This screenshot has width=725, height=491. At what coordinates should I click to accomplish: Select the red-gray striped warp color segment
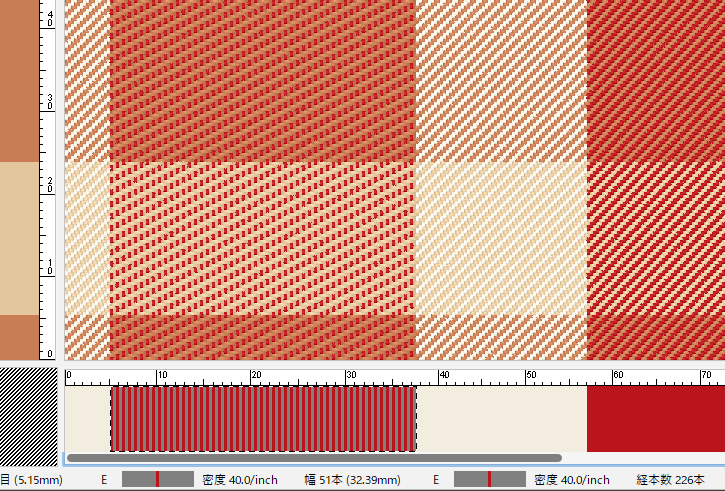(x=264, y=419)
